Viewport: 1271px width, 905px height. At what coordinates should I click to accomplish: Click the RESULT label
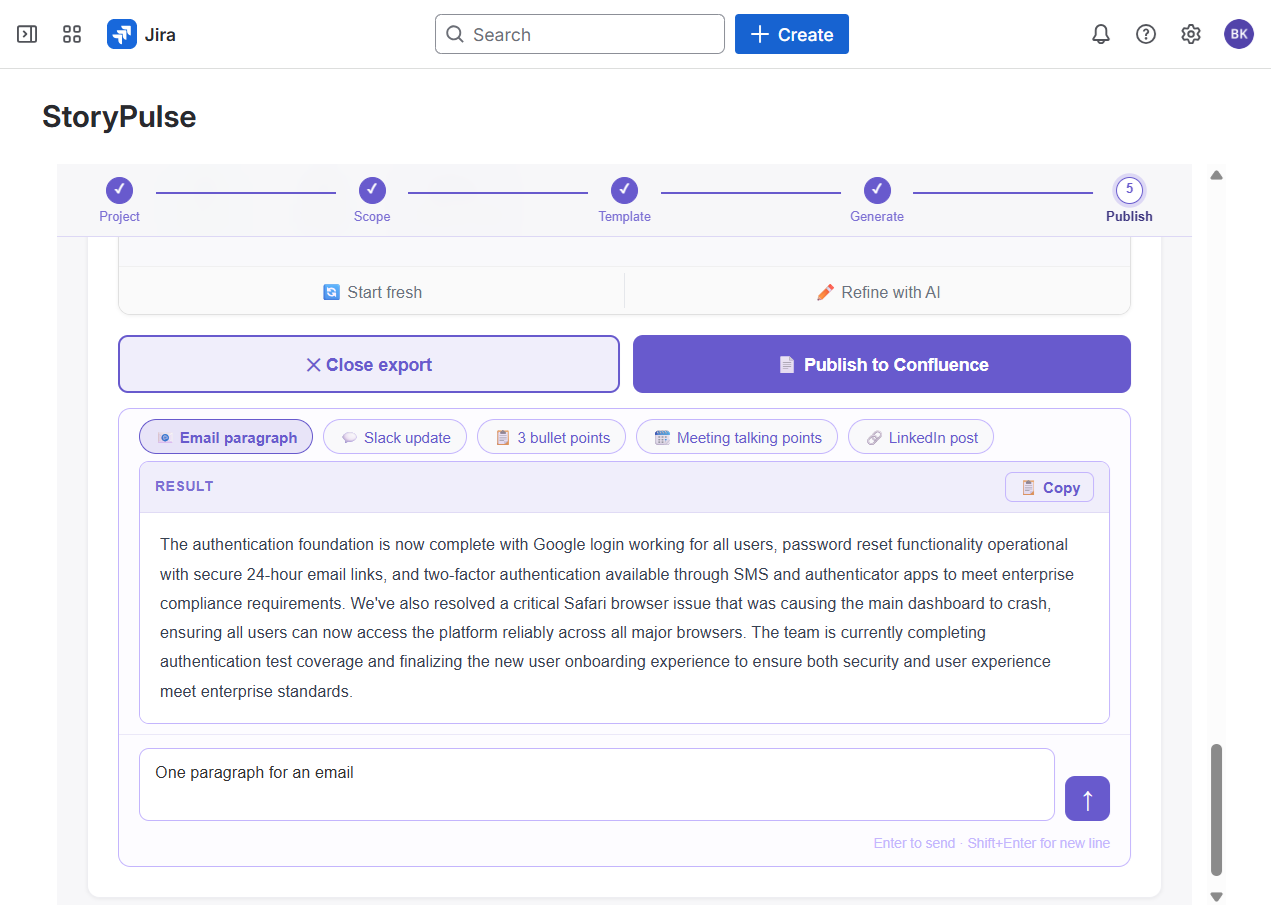tap(184, 486)
